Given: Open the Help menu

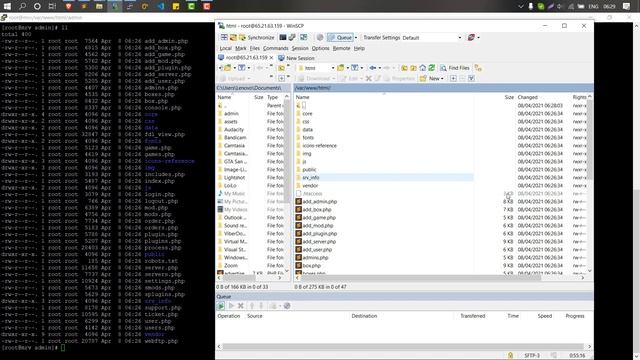Looking at the screenshot, I should (359, 48).
